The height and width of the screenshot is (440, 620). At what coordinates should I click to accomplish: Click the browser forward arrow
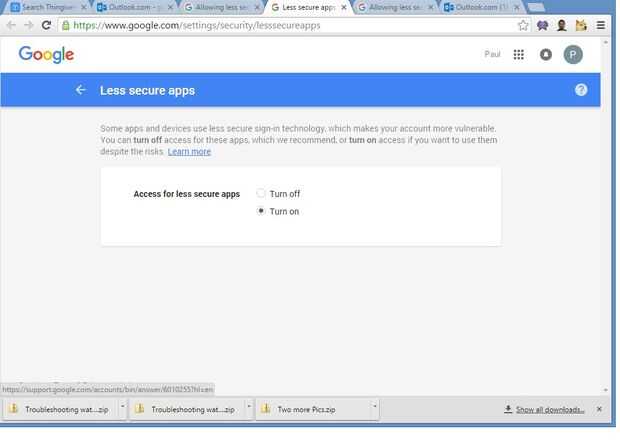[x=28, y=26]
